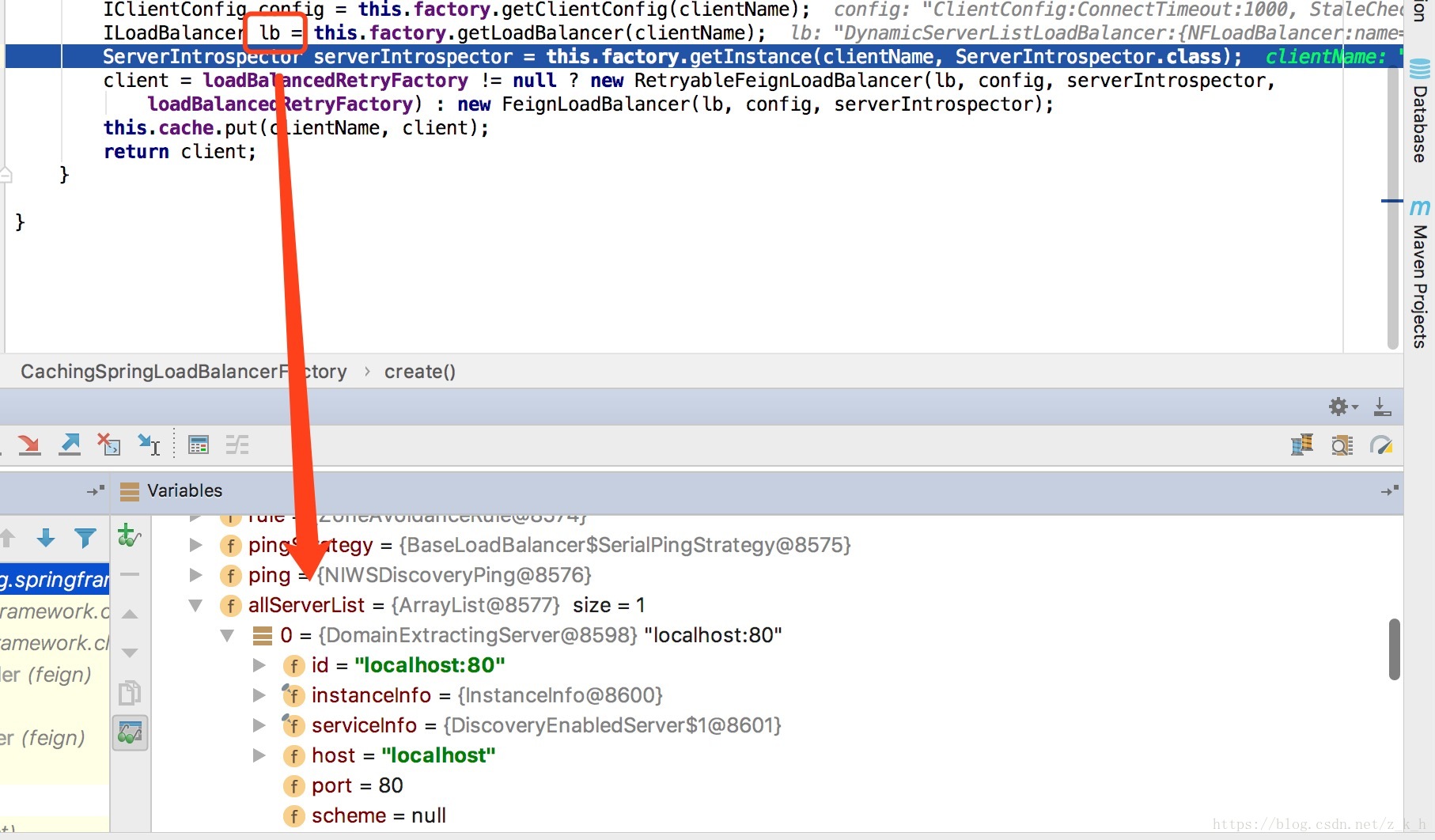Move watch up with triangle icon
This screenshot has width=1435, height=840.
tap(130, 614)
